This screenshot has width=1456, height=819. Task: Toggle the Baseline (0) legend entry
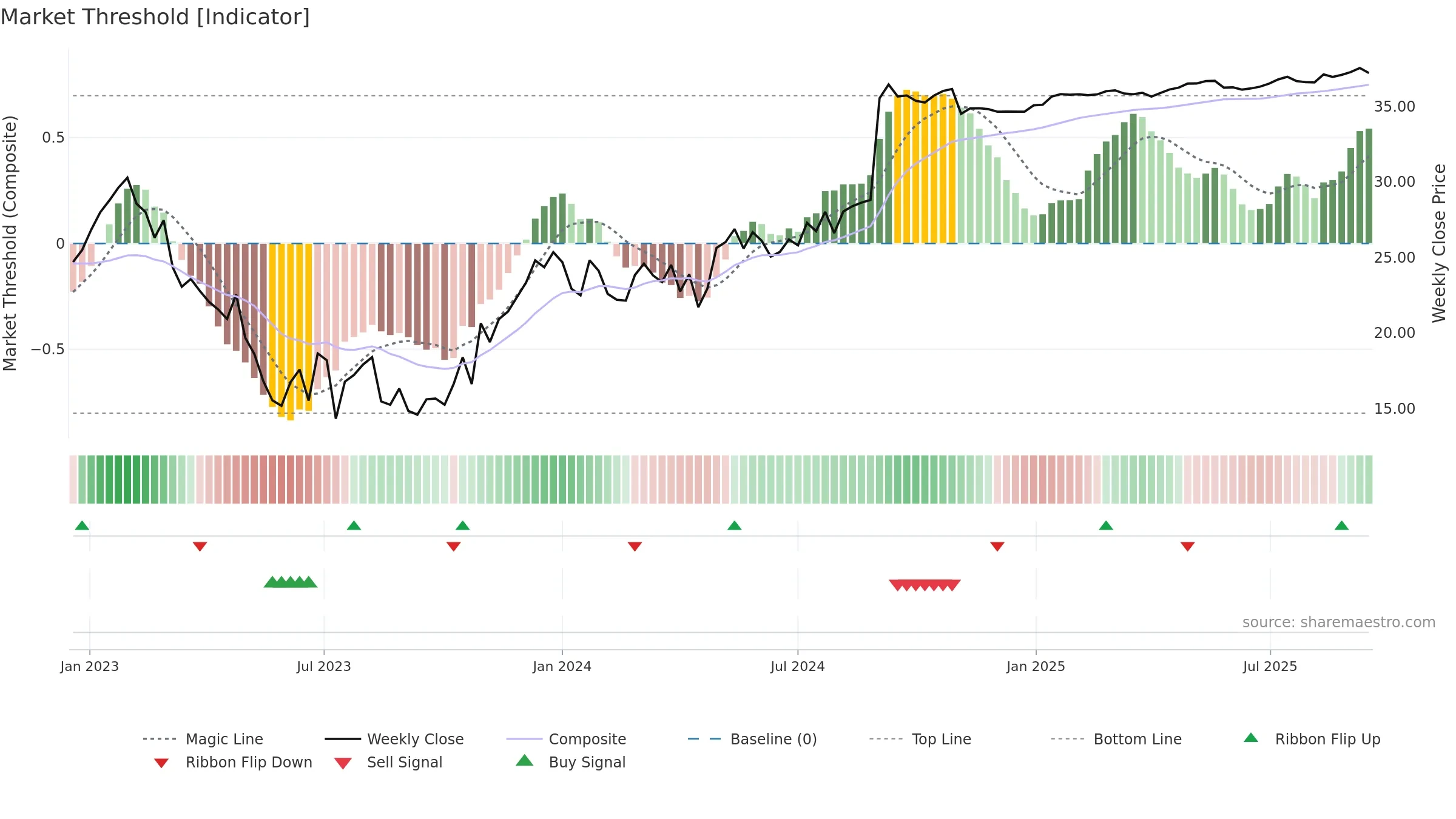tap(752, 739)
